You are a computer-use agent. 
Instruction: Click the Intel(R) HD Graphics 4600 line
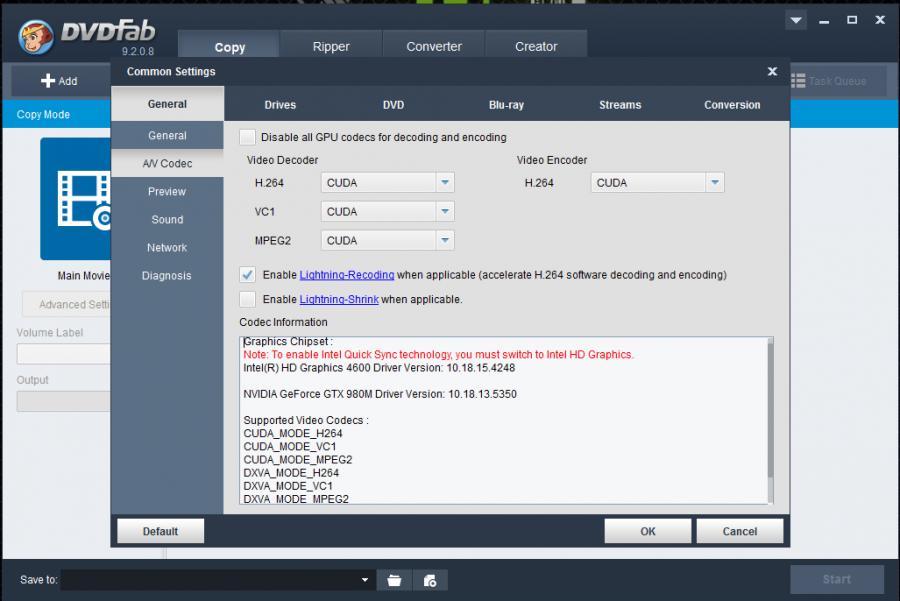point(379,368)
